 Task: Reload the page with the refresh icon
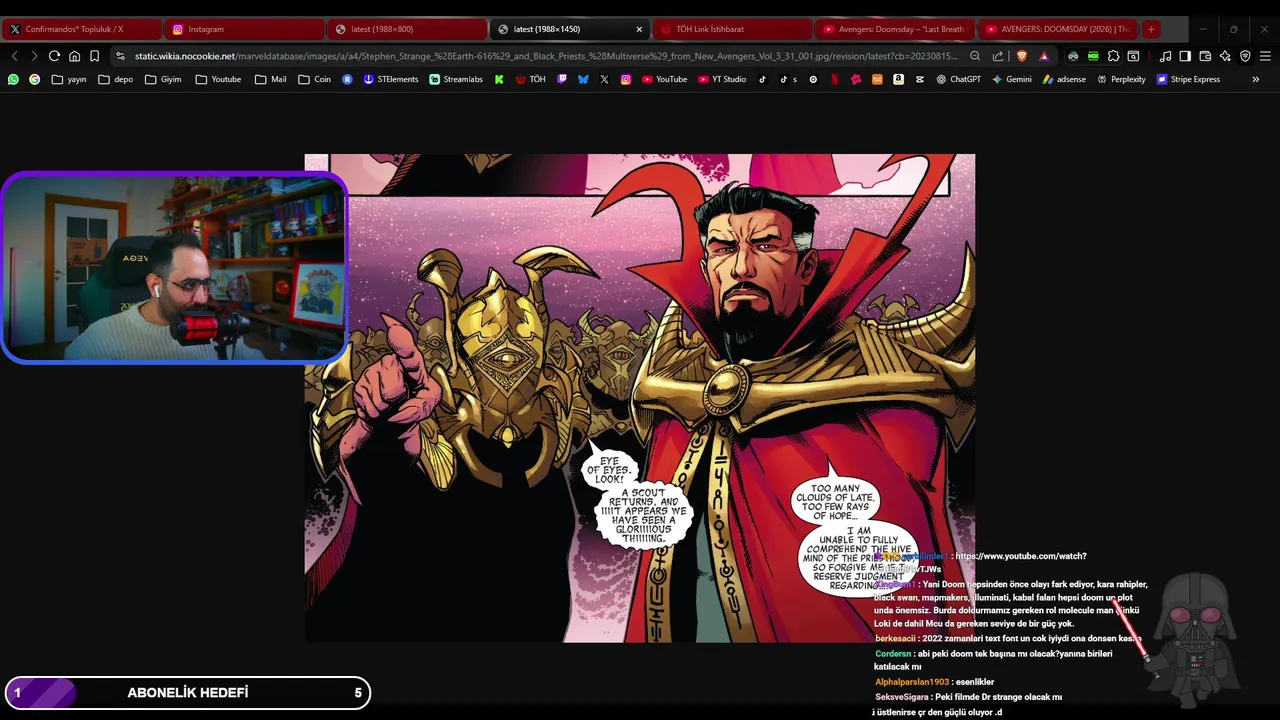(x=54, y=56)
